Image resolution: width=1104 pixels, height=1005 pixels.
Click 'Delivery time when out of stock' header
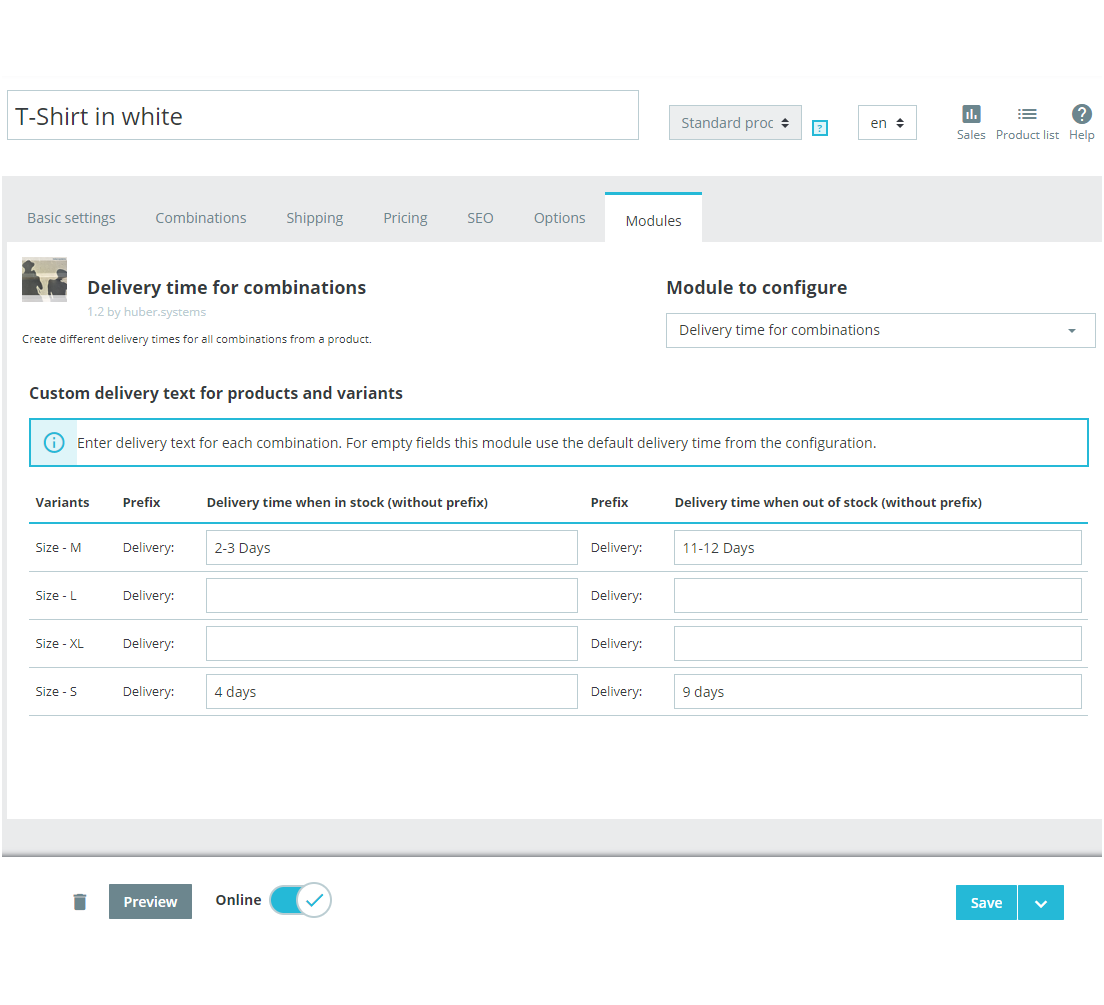coord(828,502)
